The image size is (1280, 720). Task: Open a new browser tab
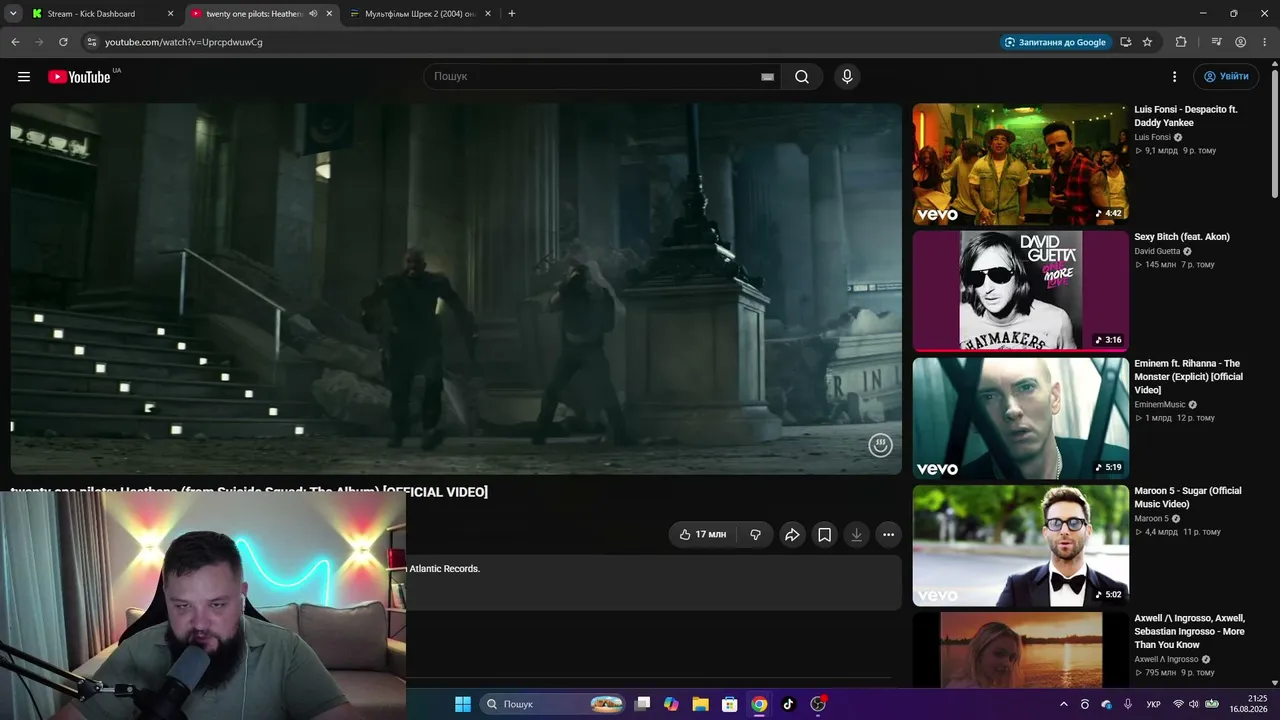[x=512, y=14]
